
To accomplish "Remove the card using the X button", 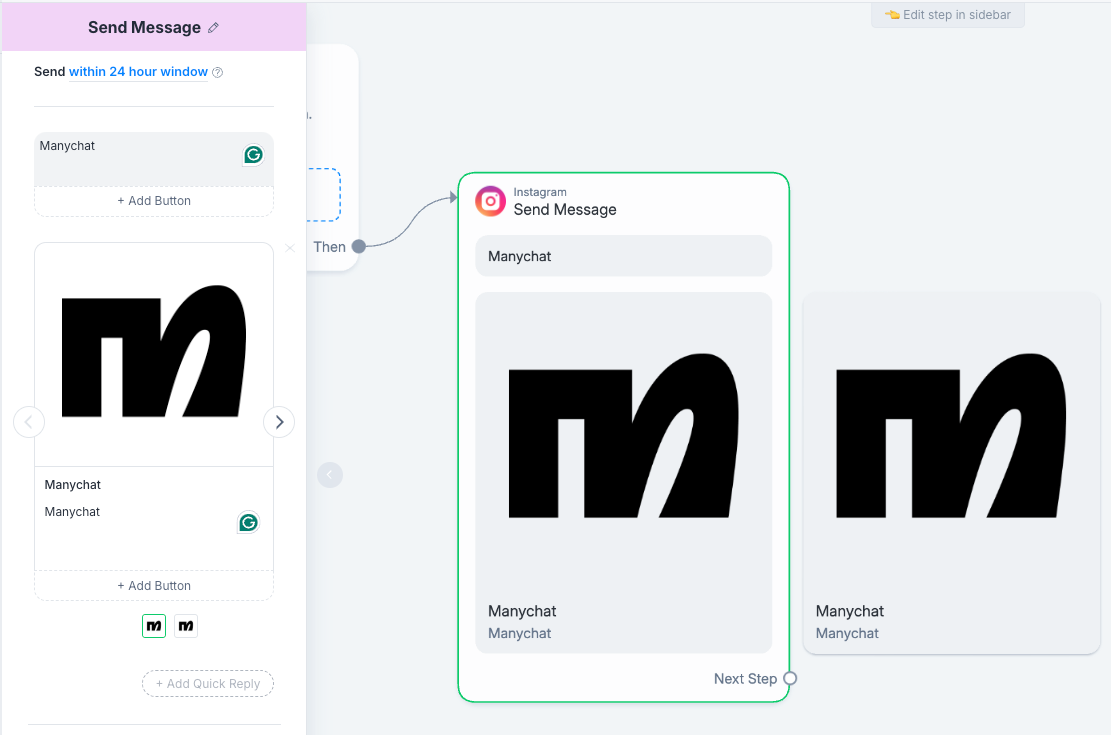I will [x=289, y=247].
